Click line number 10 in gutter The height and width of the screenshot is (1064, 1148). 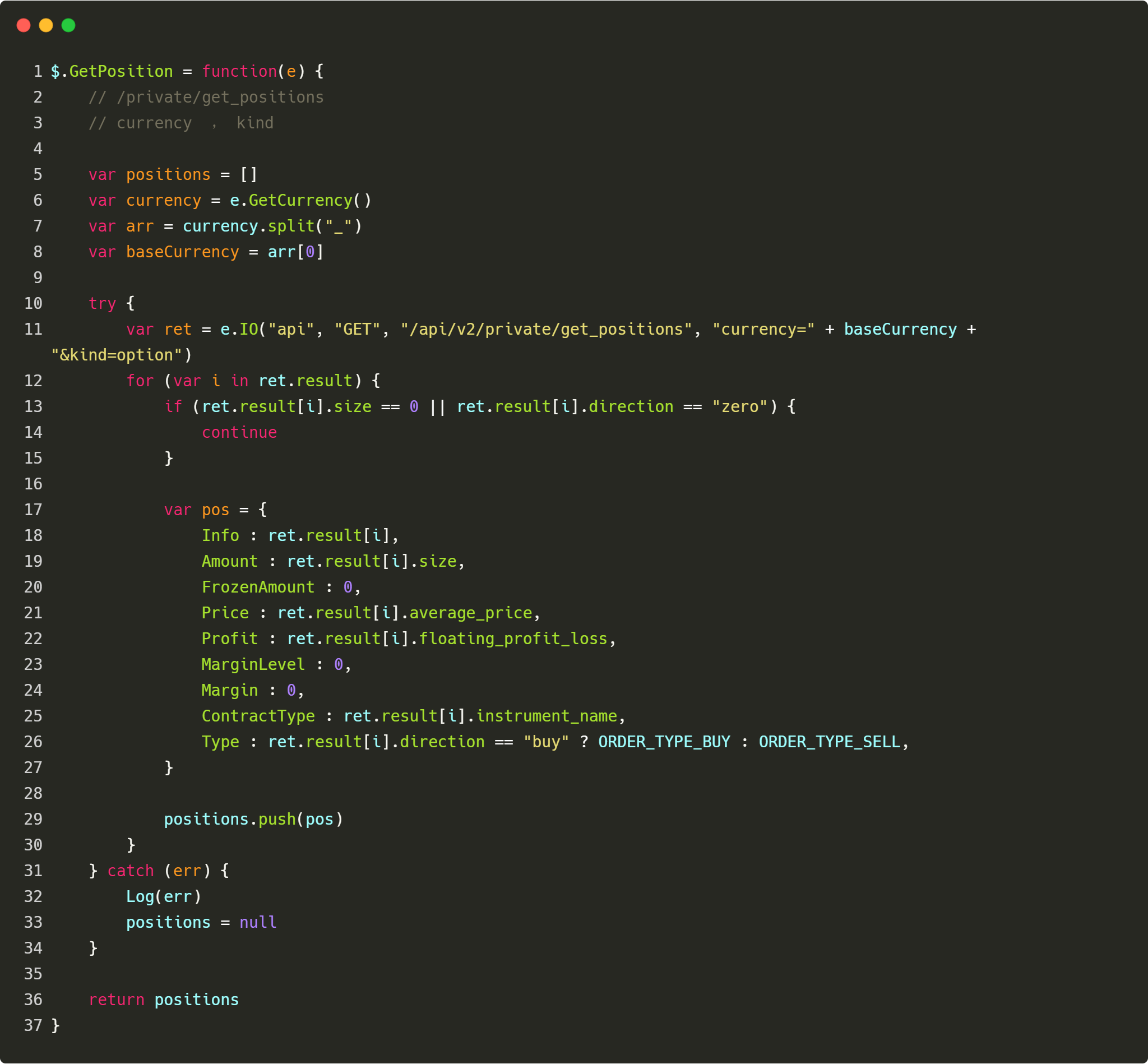coord(34,303)
